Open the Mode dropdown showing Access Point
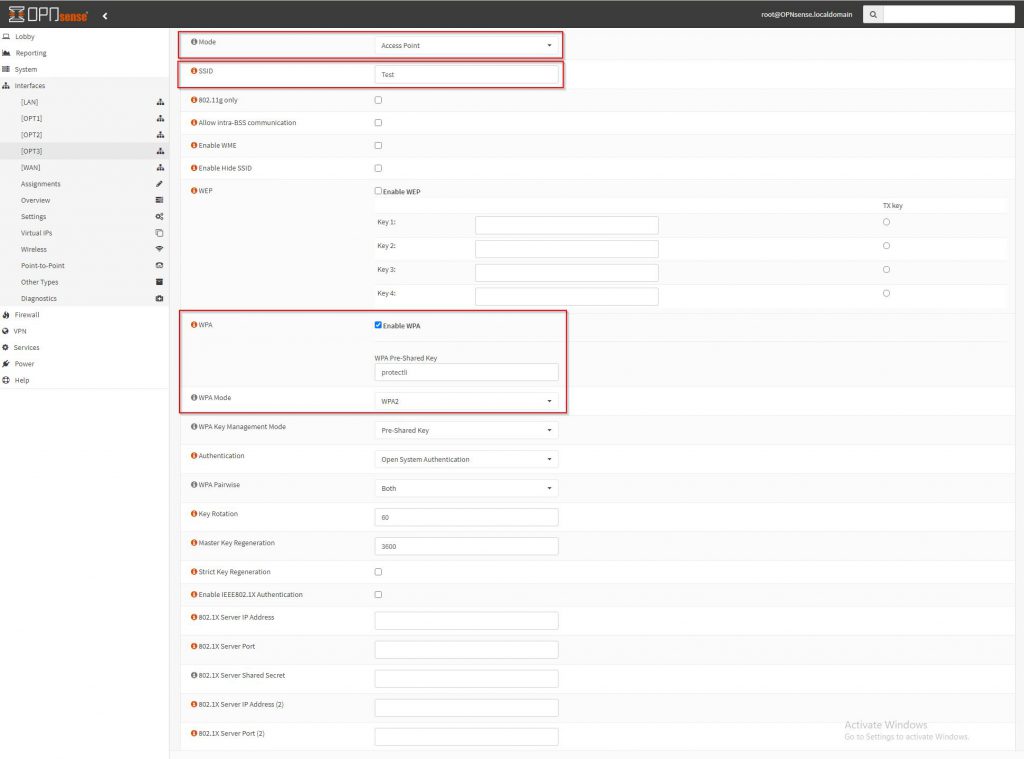1024x759 pixels. point(466,45)
